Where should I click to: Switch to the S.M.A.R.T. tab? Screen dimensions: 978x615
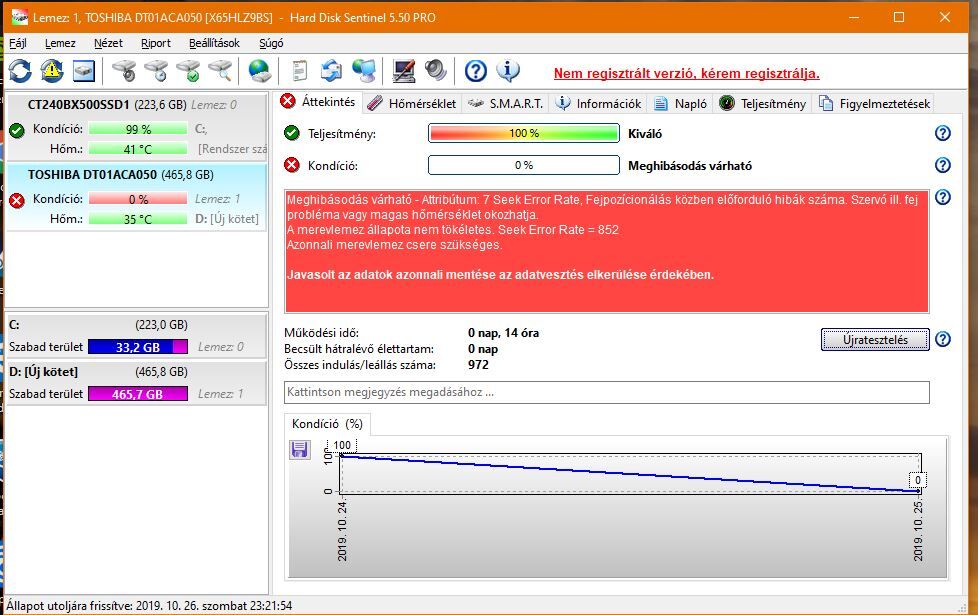[x=505, y=104]
